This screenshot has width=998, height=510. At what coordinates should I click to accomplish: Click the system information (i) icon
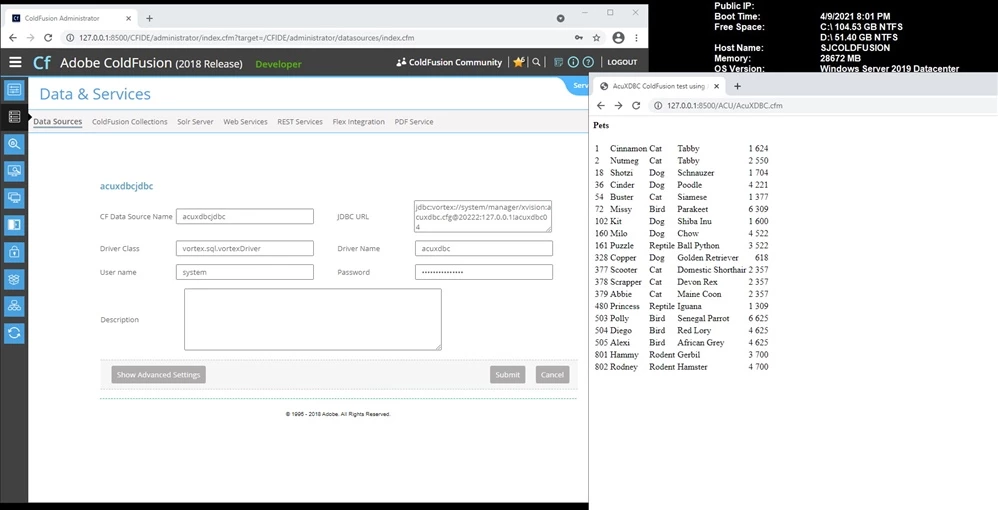(x=573, y=62)
